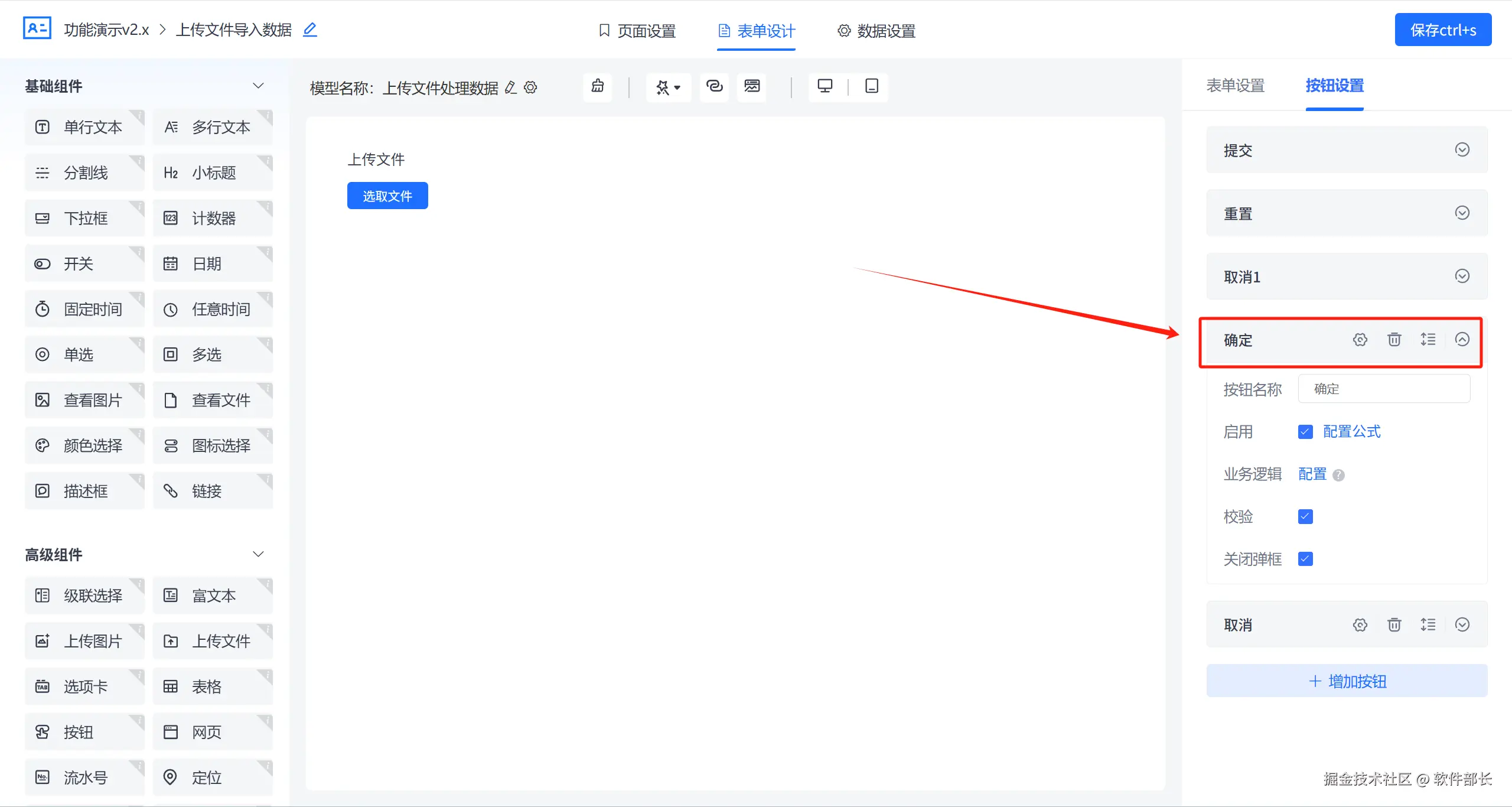Click the PC desktop preview icon

point(825,86)
